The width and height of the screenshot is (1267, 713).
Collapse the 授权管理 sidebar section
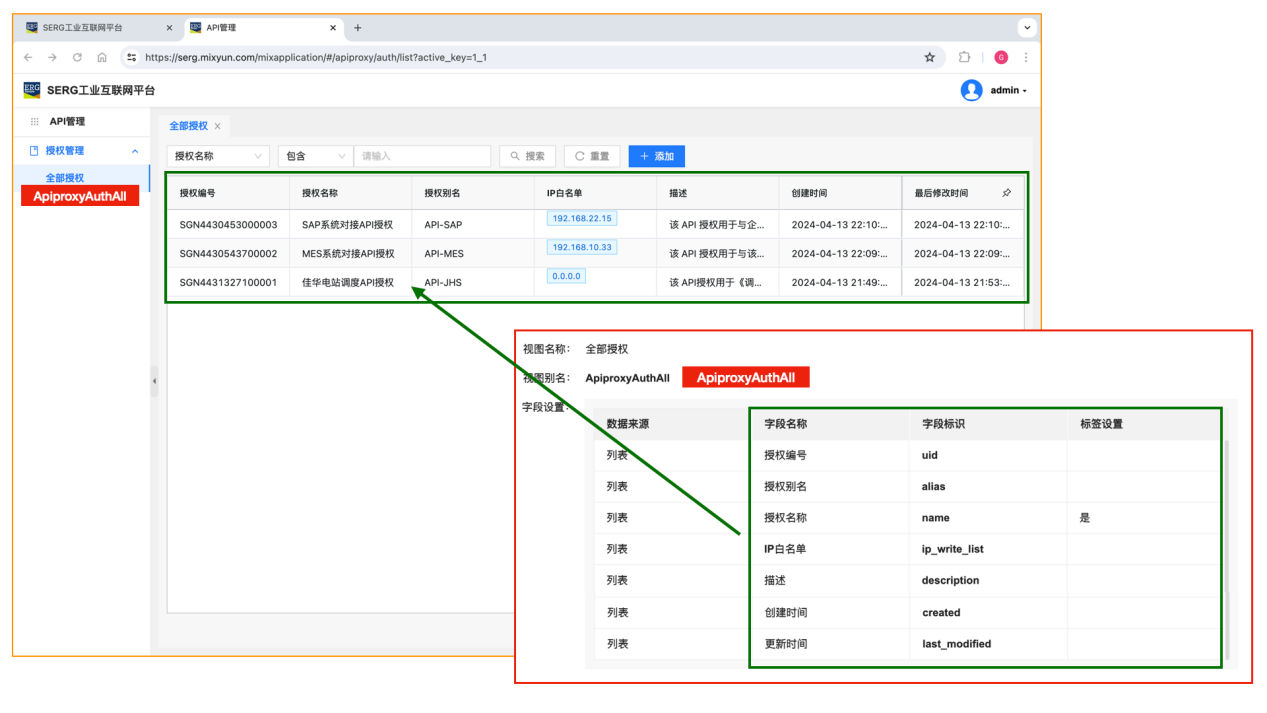135,151
